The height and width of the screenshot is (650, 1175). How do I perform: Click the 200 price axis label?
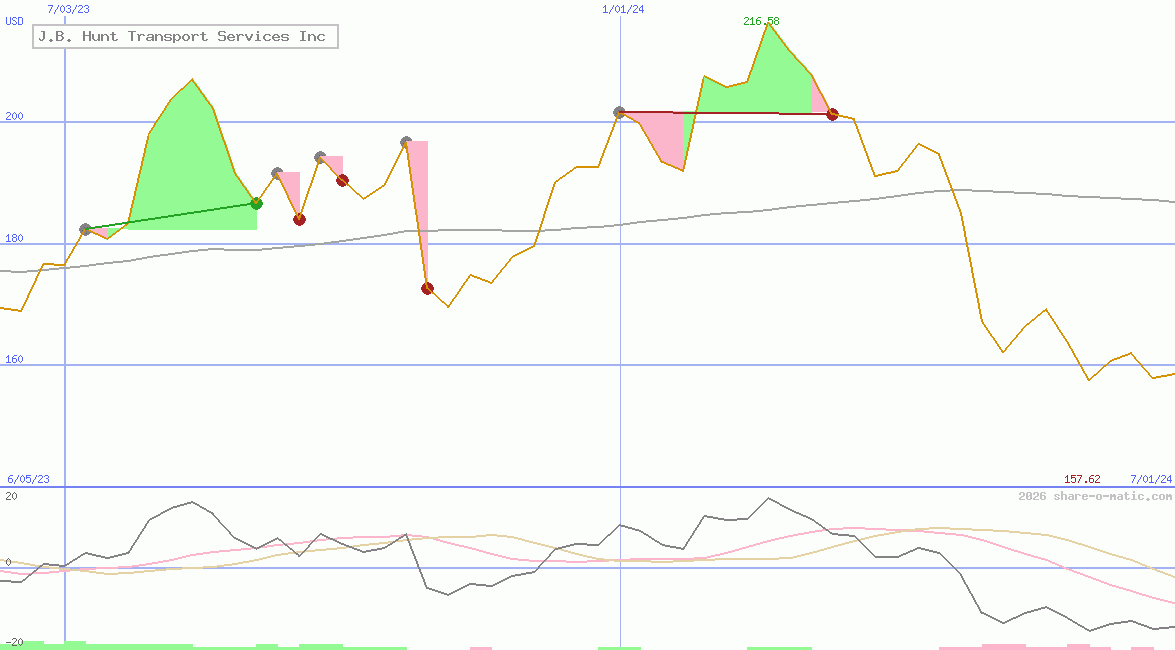click(14, 116)
